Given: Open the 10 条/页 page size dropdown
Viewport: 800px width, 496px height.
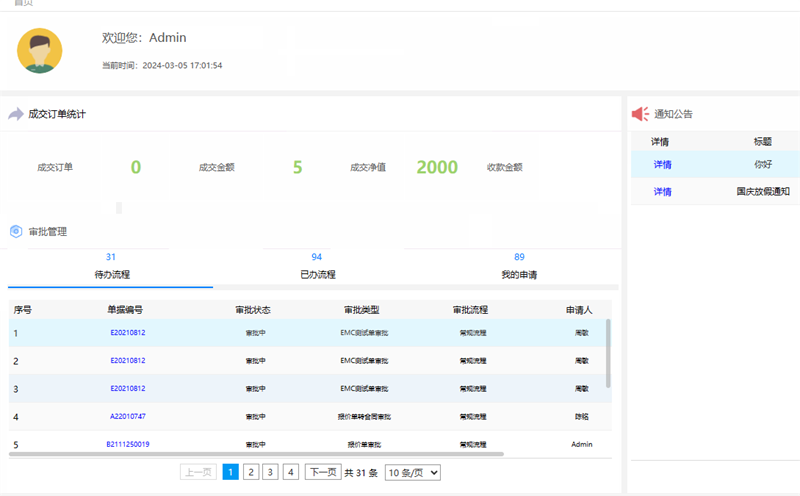Looking at the screenshot, I should point(412,472).
